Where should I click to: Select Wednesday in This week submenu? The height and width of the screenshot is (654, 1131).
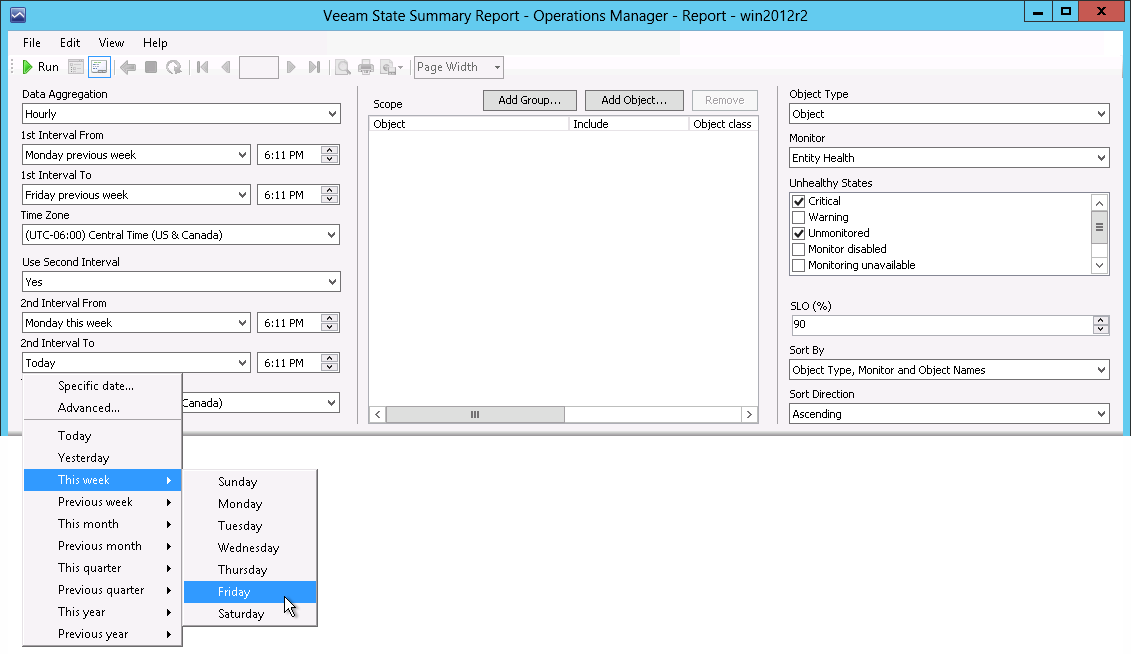point(250,548)
